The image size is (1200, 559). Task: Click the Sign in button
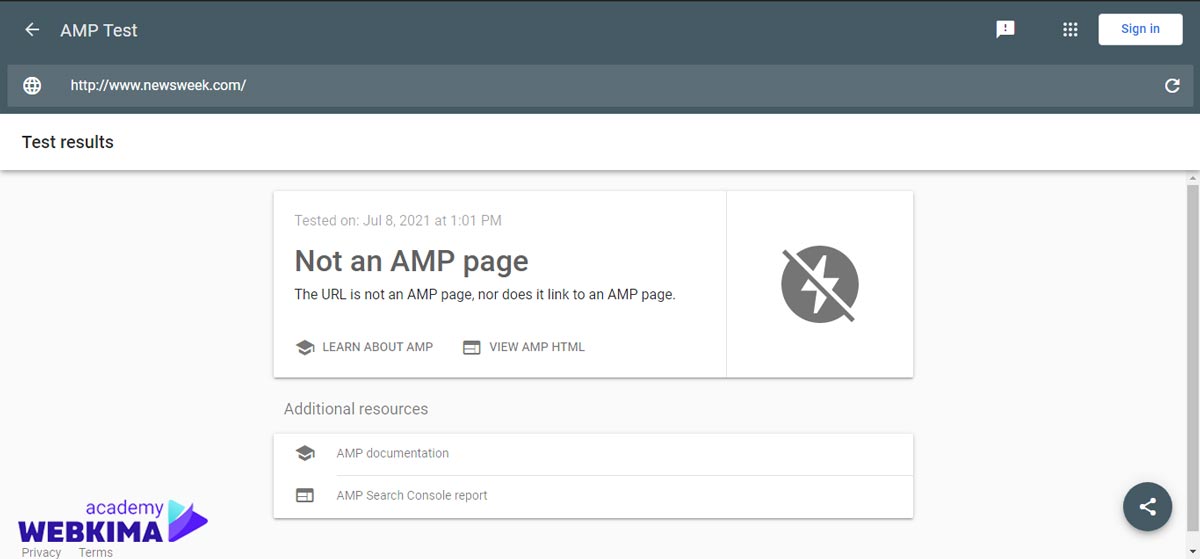tap(1140, 29)
